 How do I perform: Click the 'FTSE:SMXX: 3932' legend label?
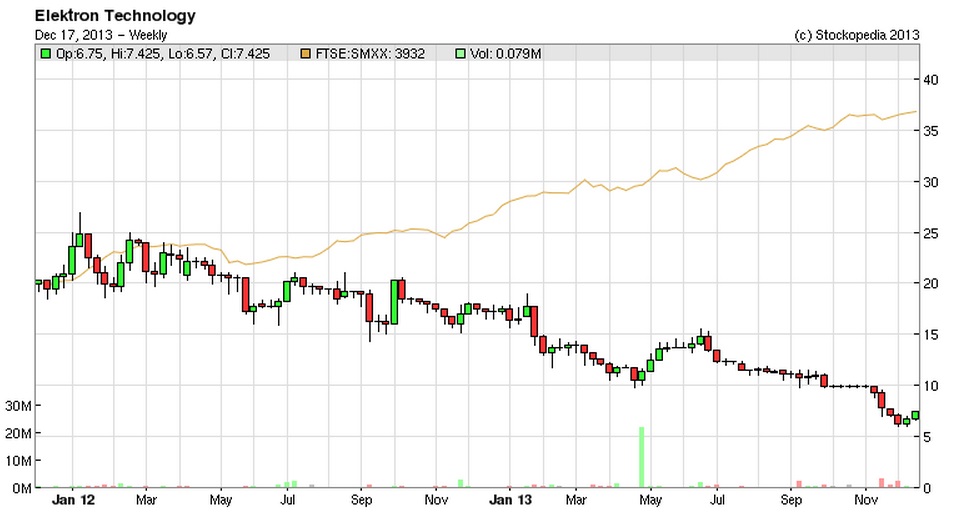pyautogui.click(x=370, y=54)
